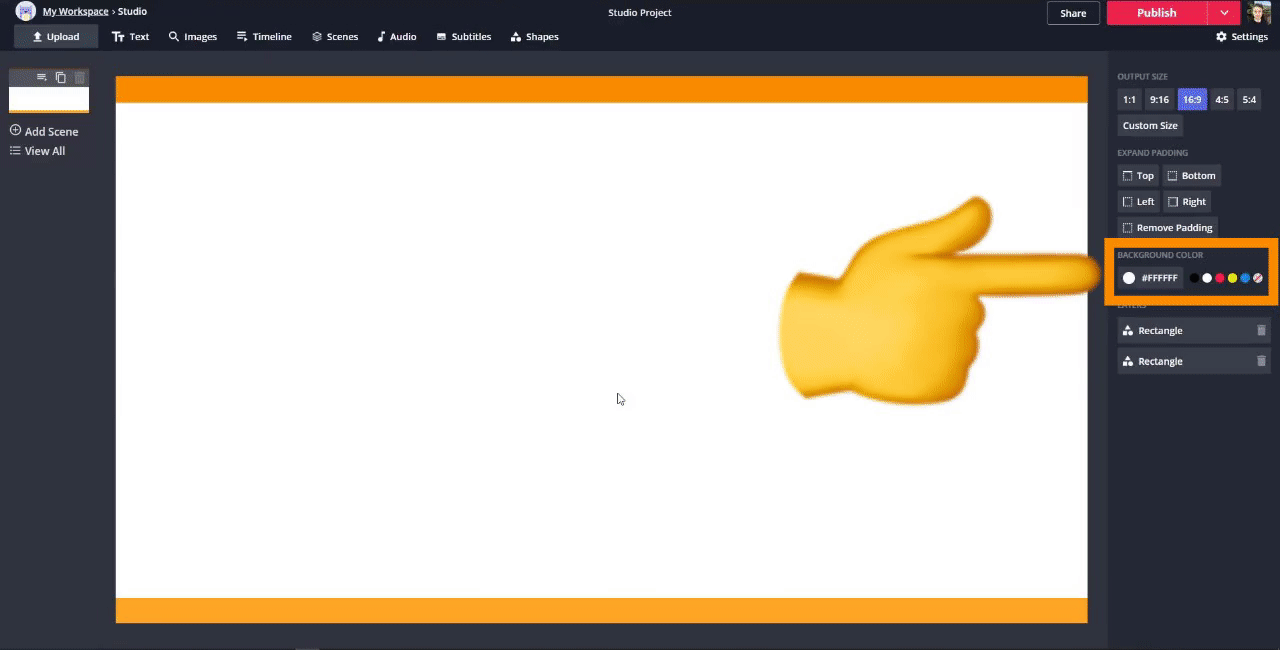Choose the red background swatch
The height and width of the screenshot is (650, 1280).
[1220, 278]
